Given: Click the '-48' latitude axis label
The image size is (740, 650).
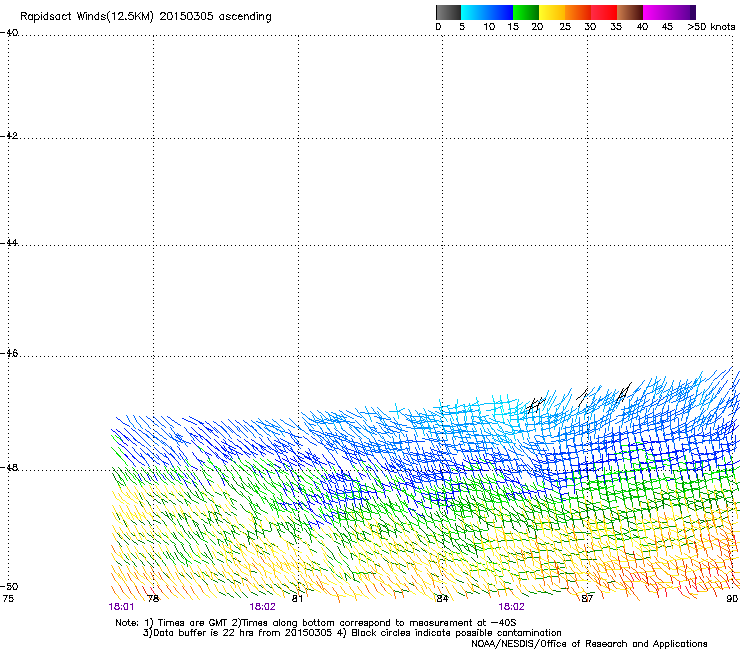Looking at the screenshot, I should [9, 467].
